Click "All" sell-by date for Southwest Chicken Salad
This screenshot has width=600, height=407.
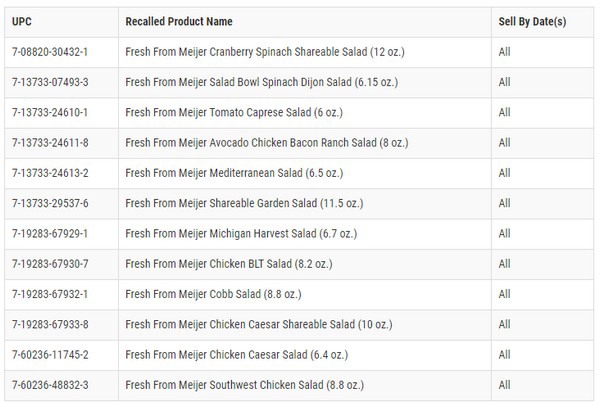[x=504, y=385]
